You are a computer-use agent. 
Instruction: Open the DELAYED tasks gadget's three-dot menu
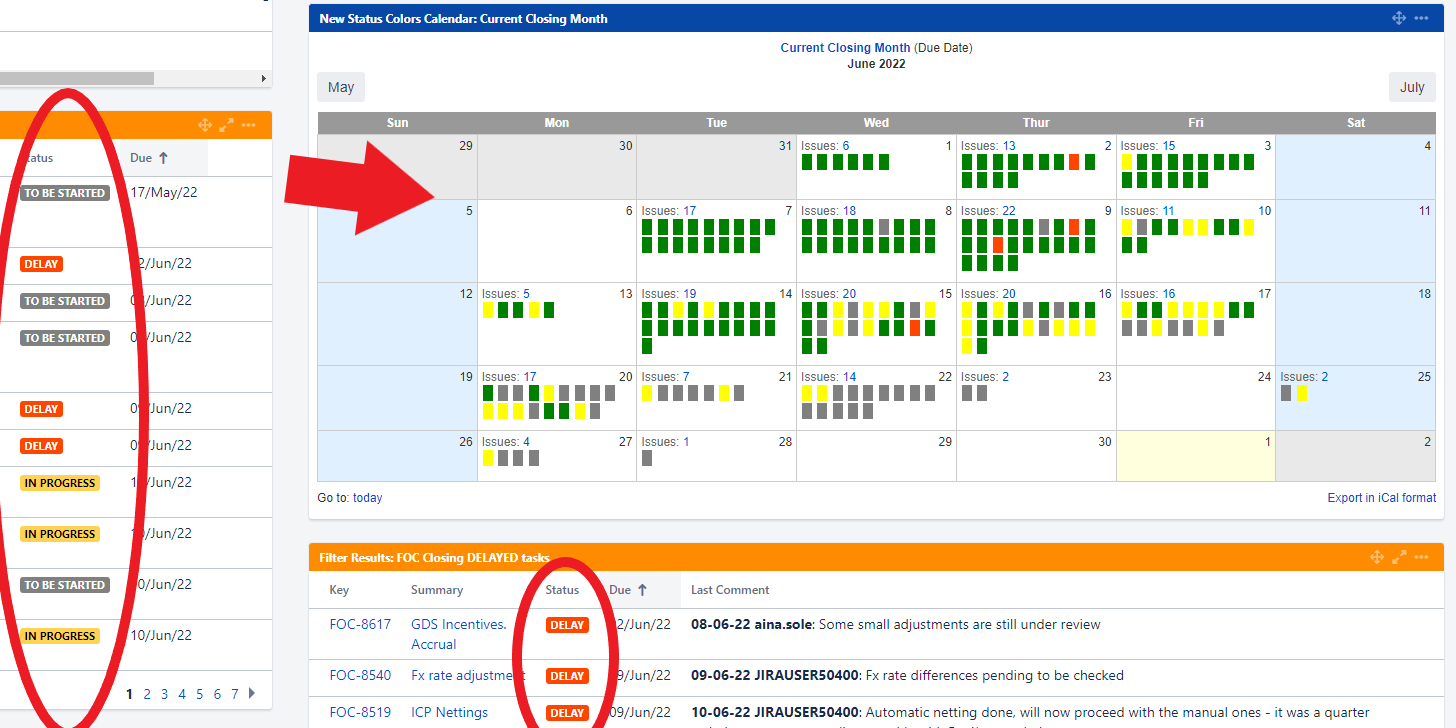point(1422,557)
